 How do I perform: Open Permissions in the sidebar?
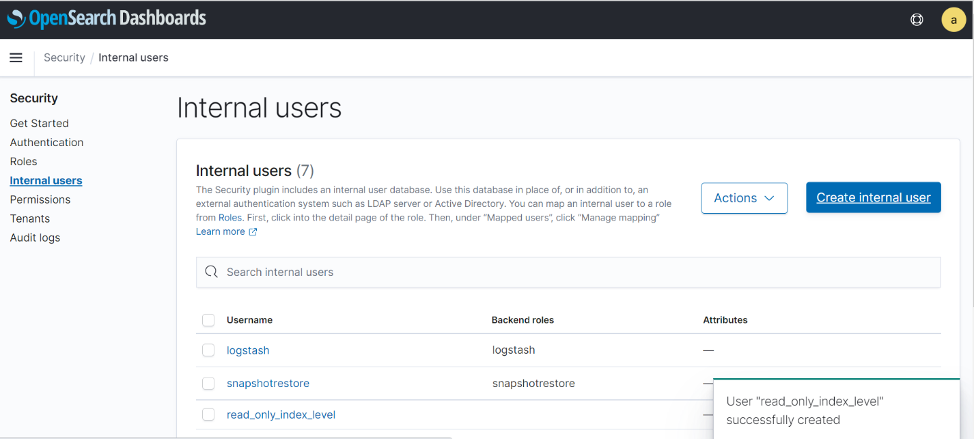pyautogui.click(x=40, y=199)
